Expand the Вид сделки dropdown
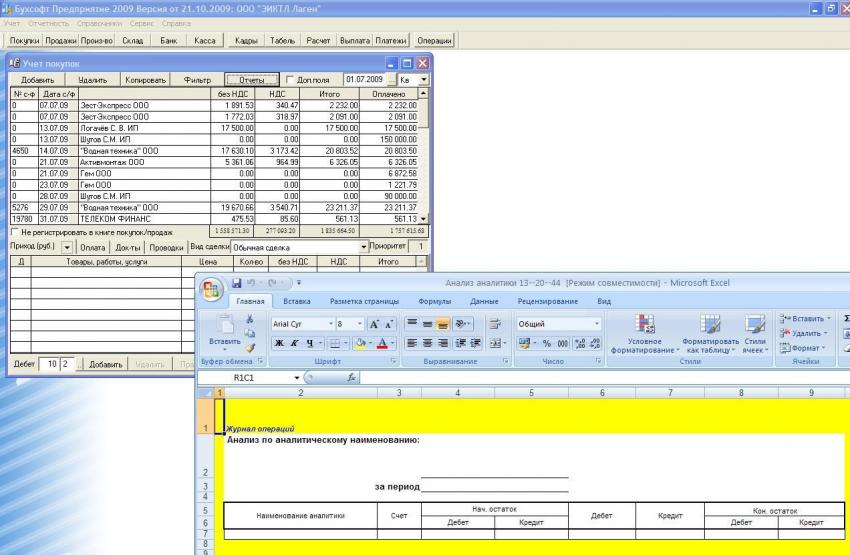Viewport: 850px width, 555px height. pyautogui.click(x=362, y=246)
